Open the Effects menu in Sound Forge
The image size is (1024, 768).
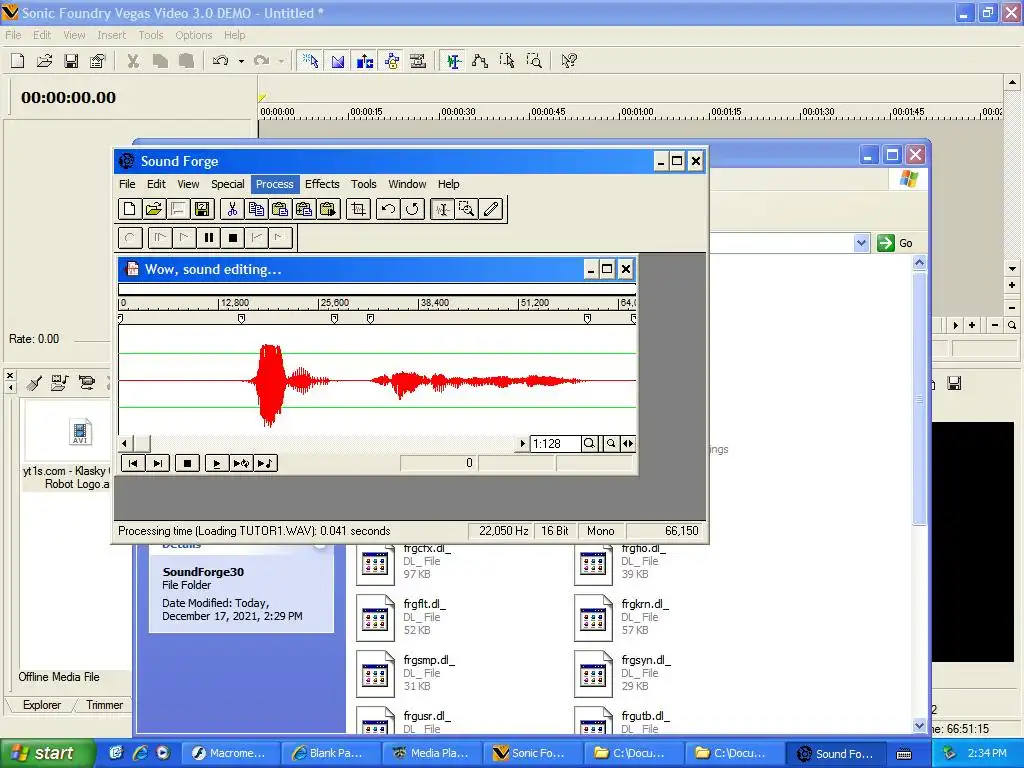[322, 184]
